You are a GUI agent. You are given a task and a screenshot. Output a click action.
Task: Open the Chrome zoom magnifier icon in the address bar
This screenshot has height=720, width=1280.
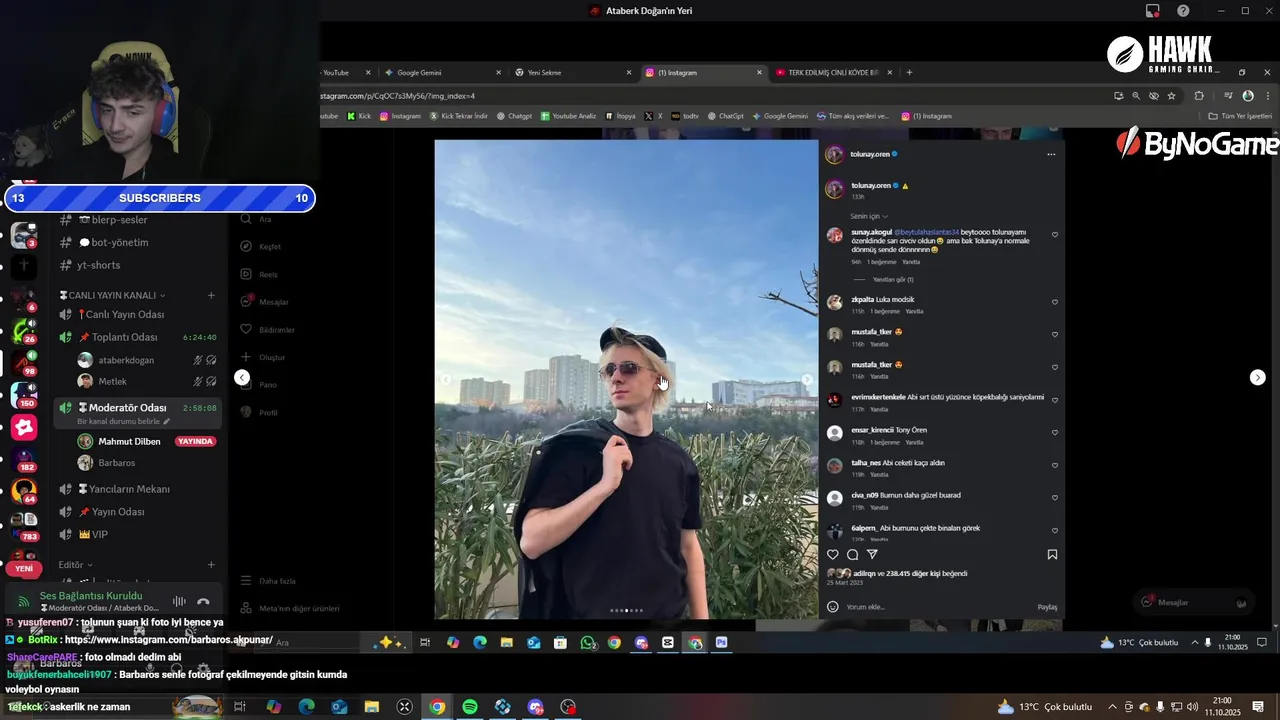[1136, 96]
